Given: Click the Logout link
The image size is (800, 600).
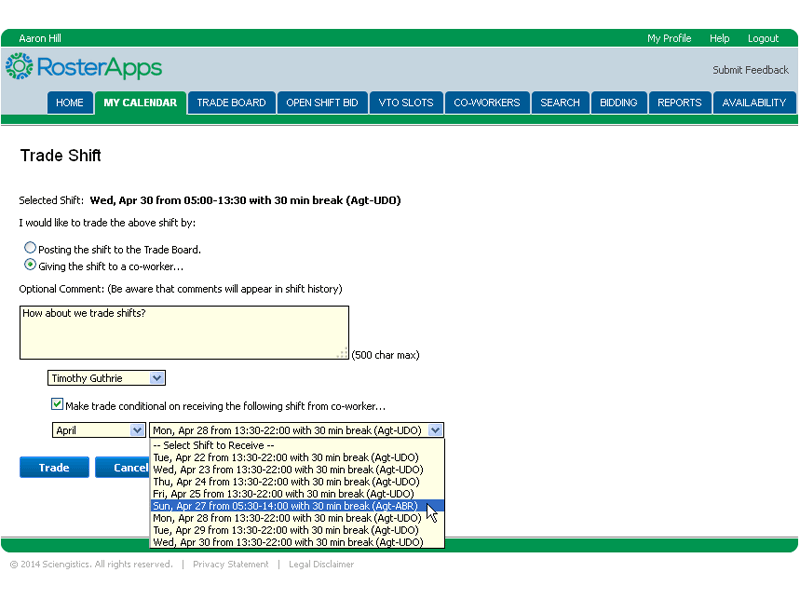Looking at the screenshot, I should pos(762,38).
